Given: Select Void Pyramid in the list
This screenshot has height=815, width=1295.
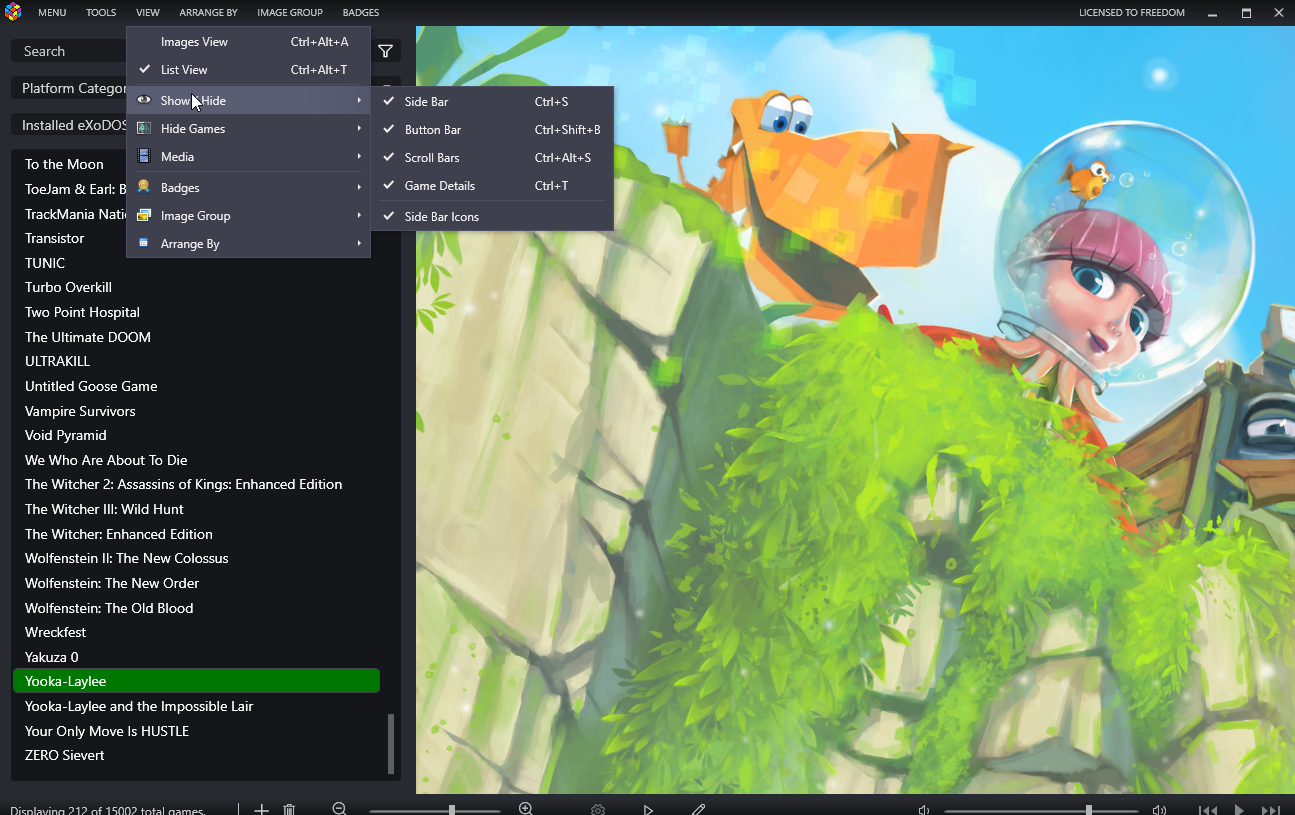Looking at the screenshot, I should click(x=196, y=435).
